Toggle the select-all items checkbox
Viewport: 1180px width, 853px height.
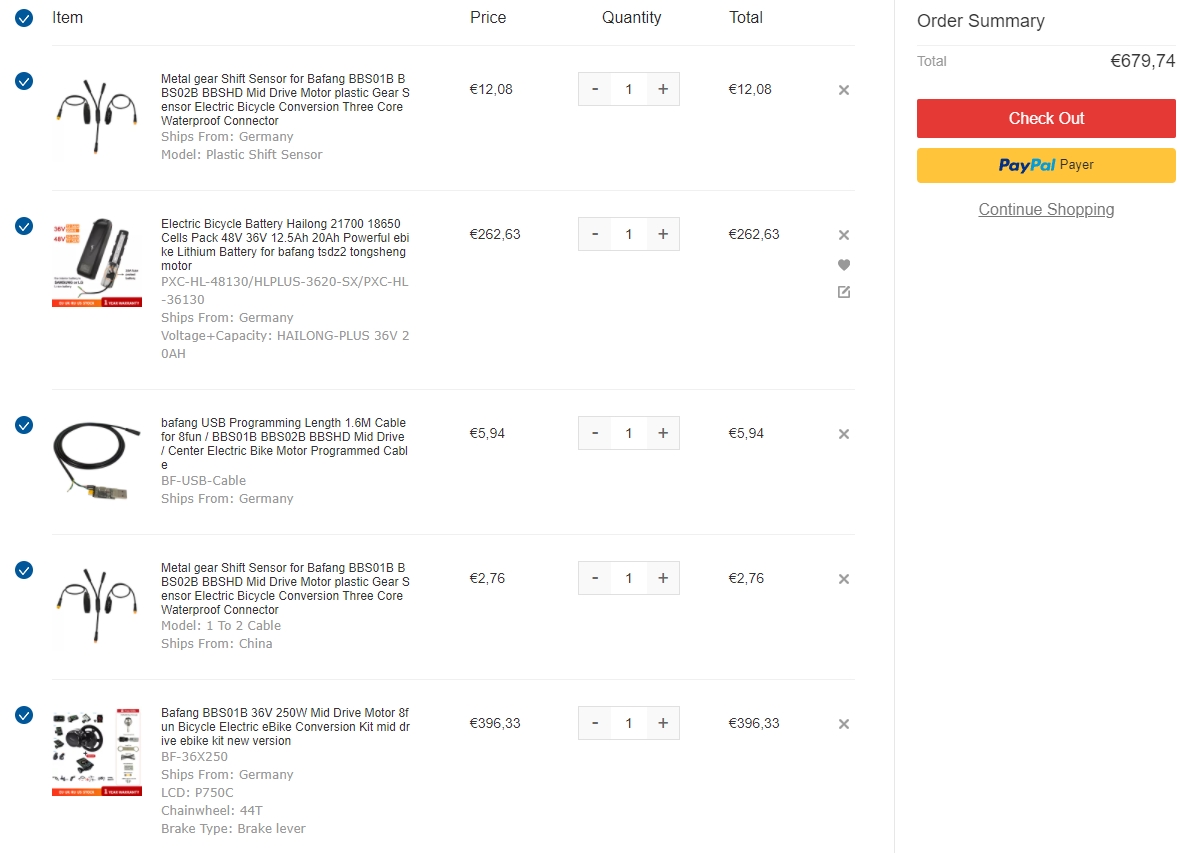click(x=24, y=18)
